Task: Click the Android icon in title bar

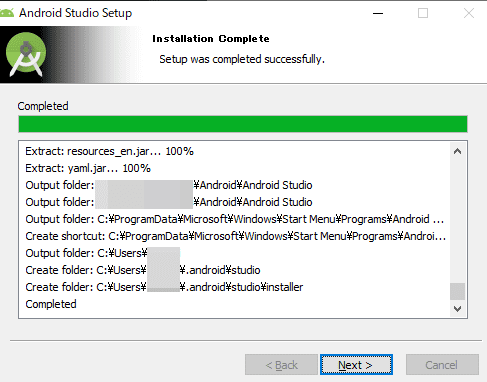Action: tap(7, 13)
